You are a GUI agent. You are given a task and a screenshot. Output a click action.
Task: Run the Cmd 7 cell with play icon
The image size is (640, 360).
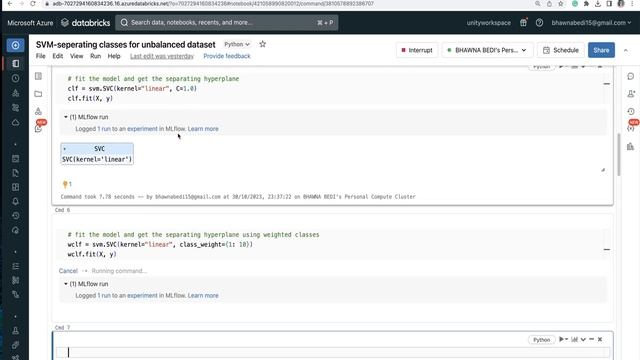pyautogui.click(x=562, y=339)
